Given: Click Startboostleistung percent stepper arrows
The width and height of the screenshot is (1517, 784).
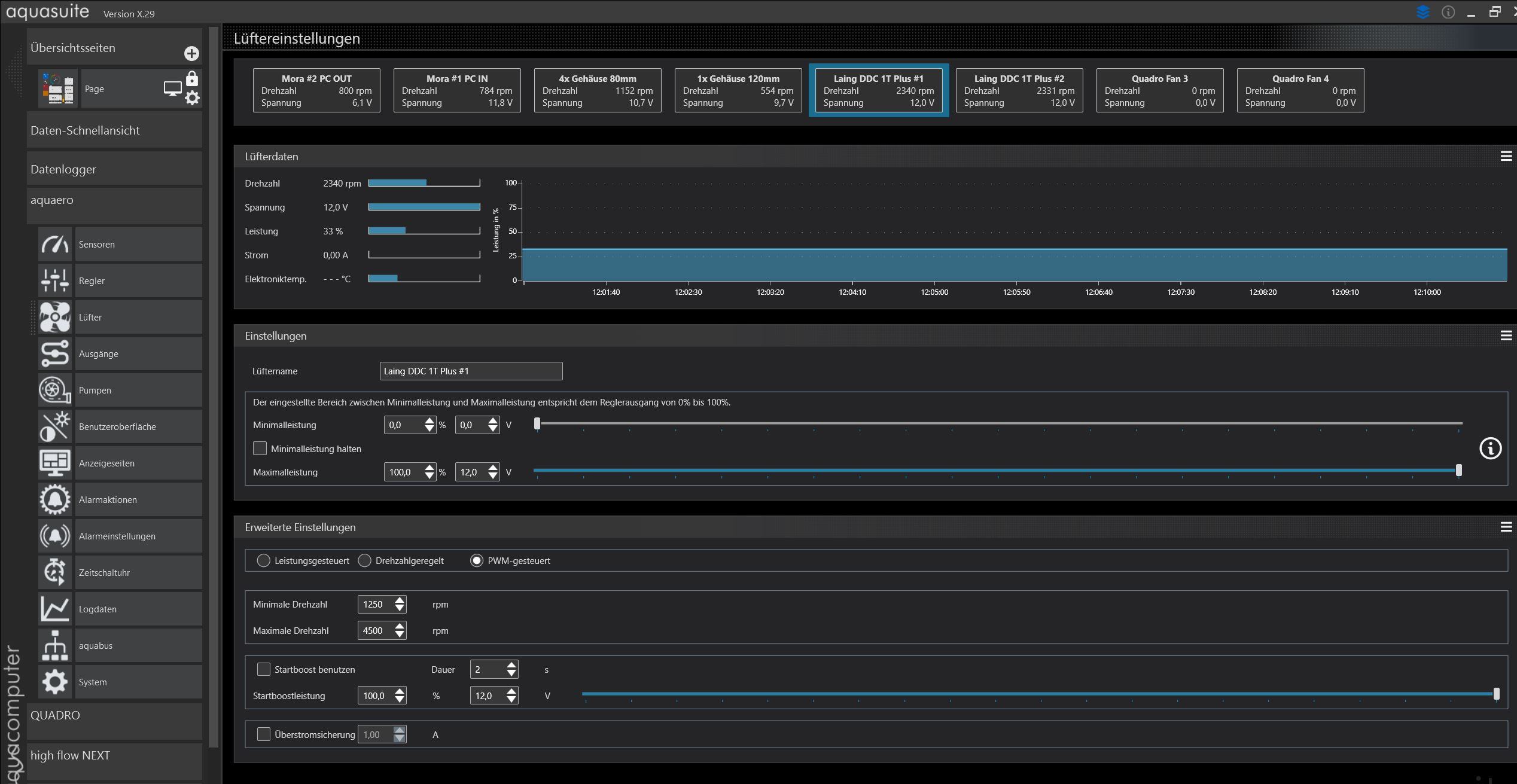Looking at the screenshot, I should pos(400,695).
